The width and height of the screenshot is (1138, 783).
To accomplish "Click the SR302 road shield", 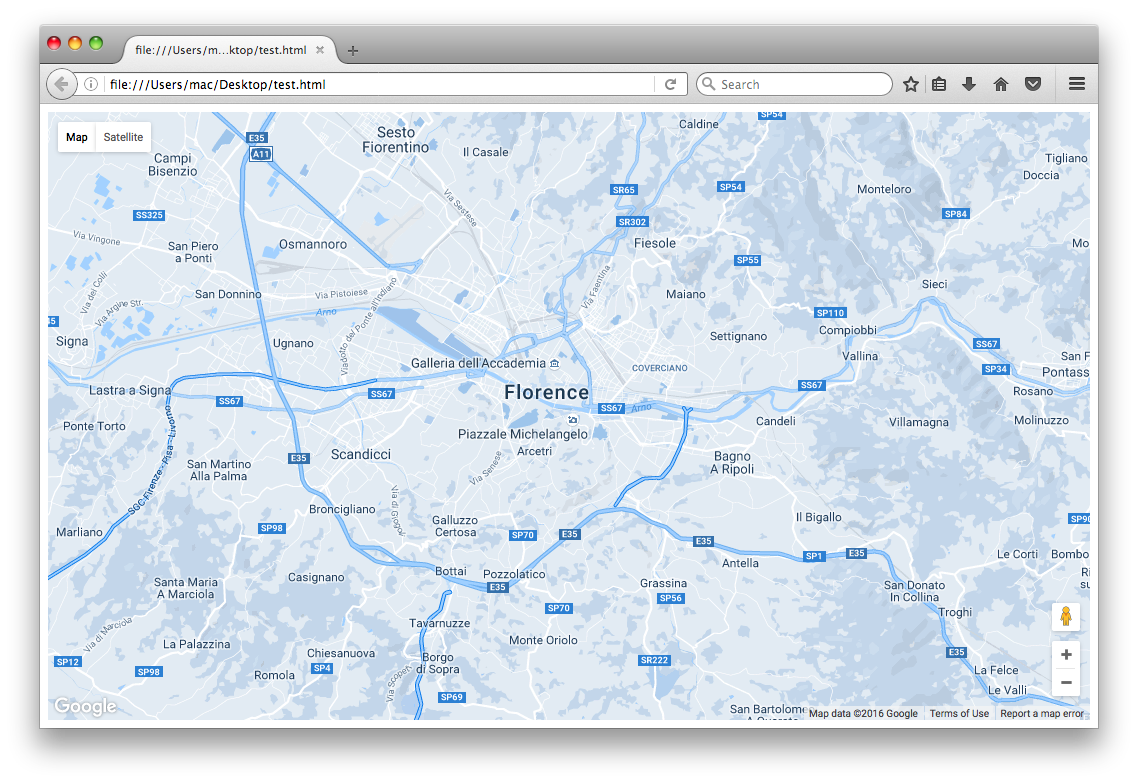I will coord(632,222).
